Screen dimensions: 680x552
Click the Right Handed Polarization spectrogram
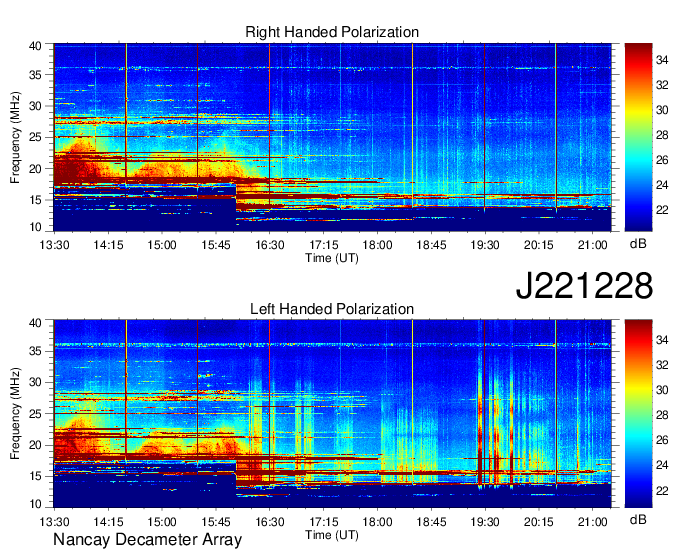tap(332, 137)
